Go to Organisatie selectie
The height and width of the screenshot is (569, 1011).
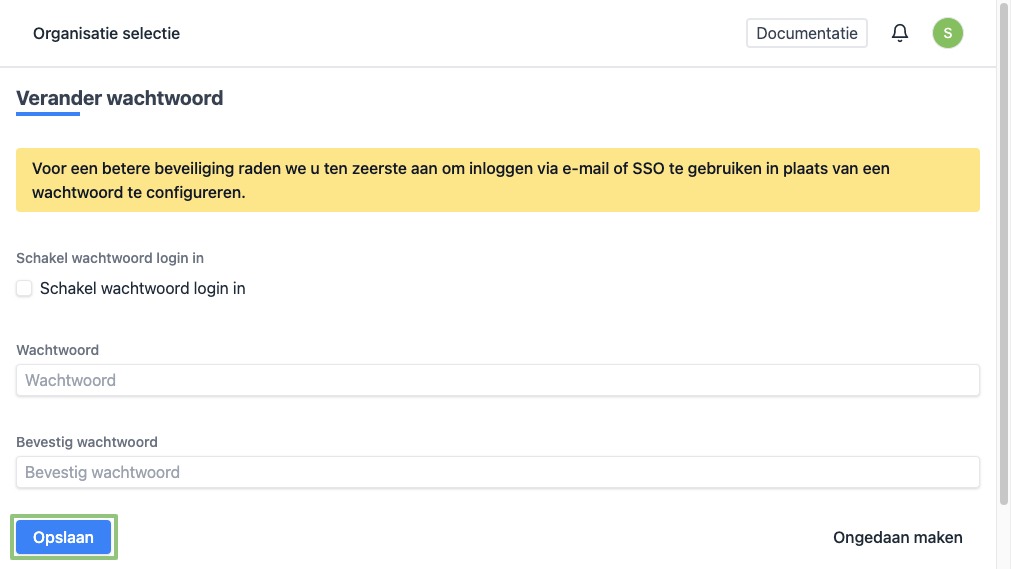106,33
